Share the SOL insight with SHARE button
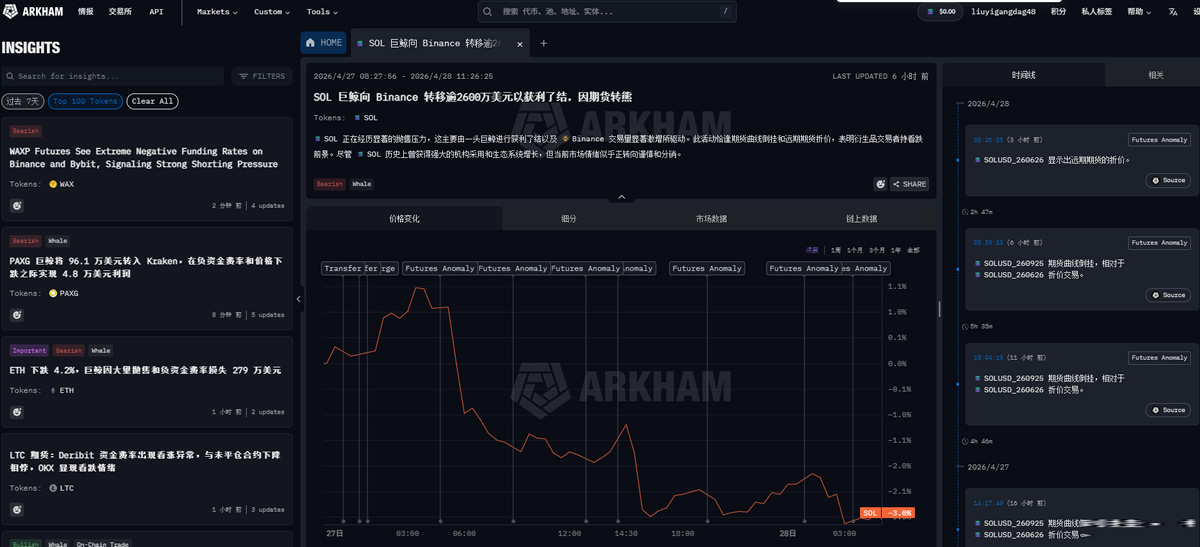Viewport: 1200px width, 547px height. point(910,184)
